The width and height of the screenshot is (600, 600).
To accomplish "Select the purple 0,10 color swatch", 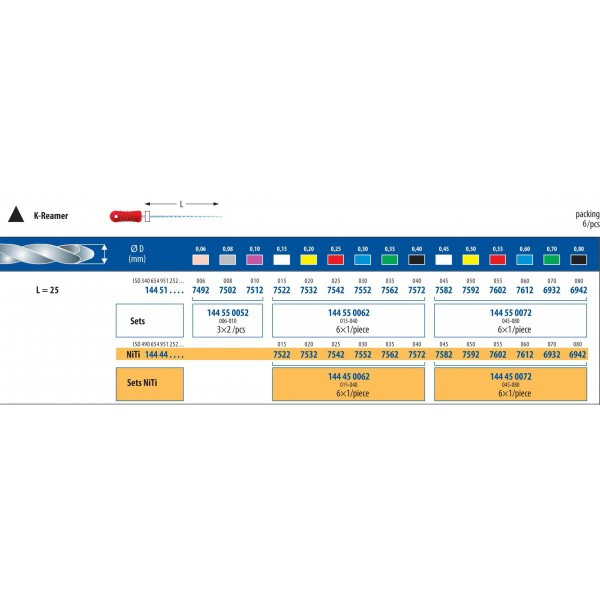I will pos(254,260).
